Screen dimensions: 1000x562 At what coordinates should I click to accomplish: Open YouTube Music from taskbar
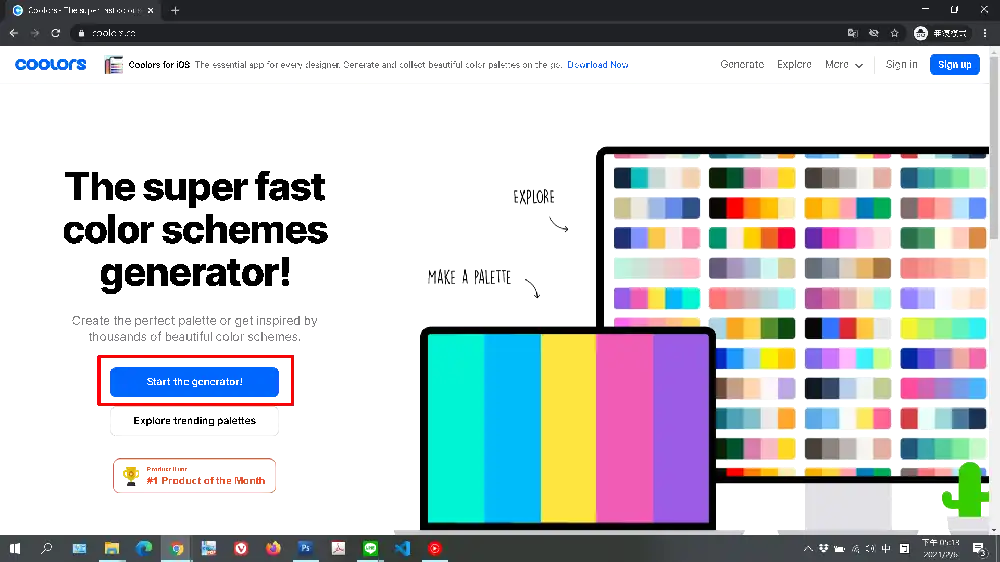click(435, 548)
